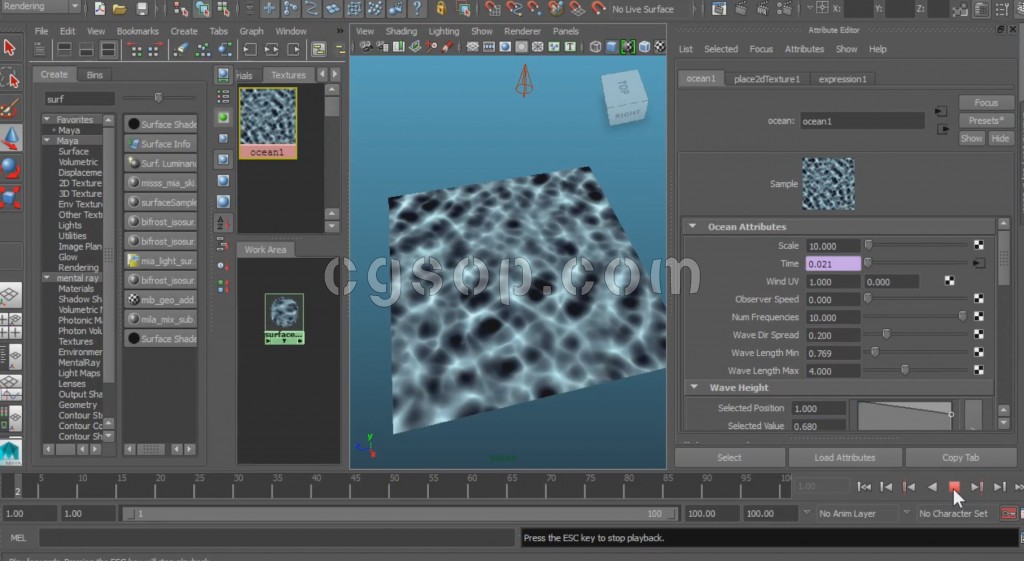The image size is (1024, 561).
Task: Collapse the Ocean Attributes section
Action: point(692,227)
